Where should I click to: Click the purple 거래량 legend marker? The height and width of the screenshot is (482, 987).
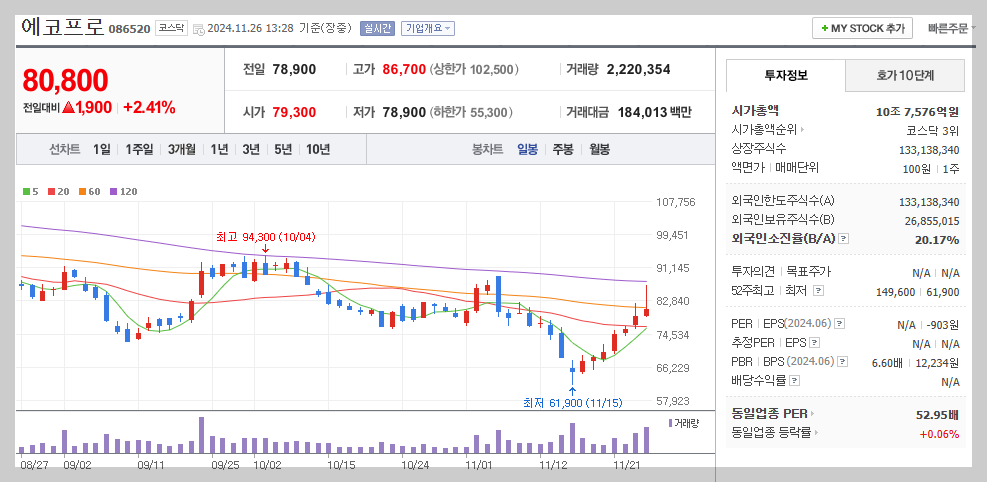click(x=670, y=423)
